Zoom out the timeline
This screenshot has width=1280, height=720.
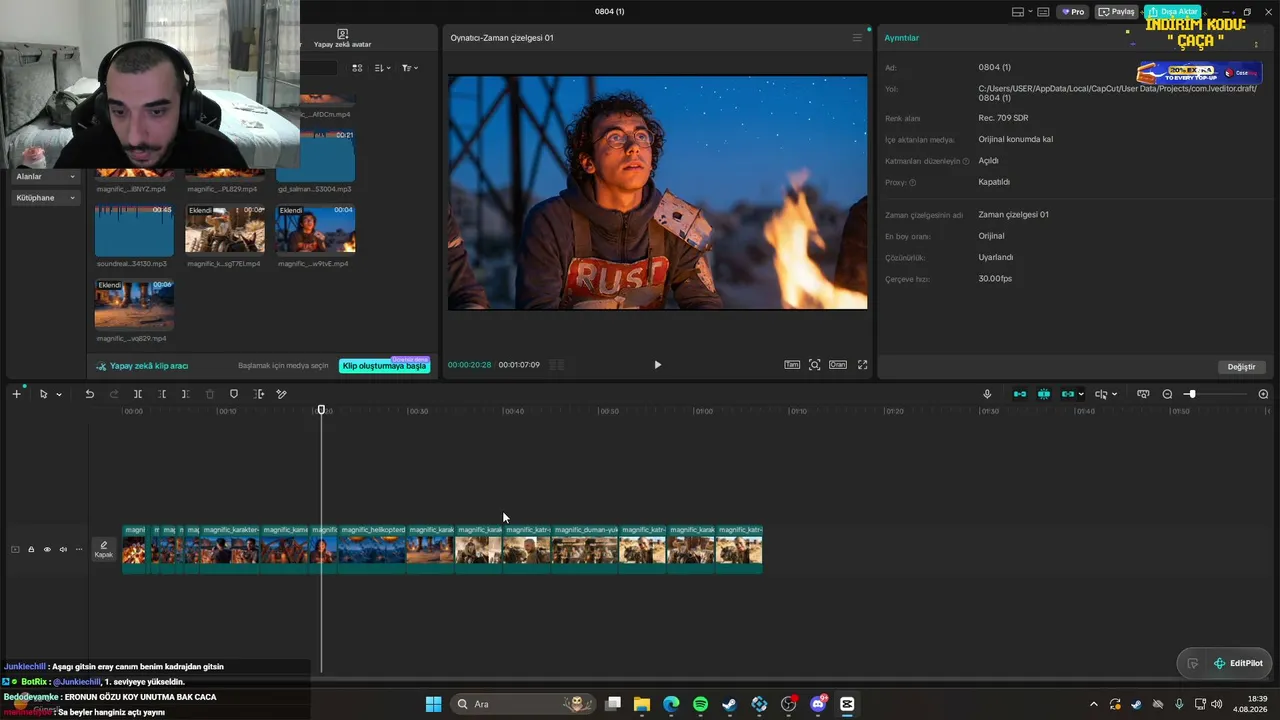1167,394
